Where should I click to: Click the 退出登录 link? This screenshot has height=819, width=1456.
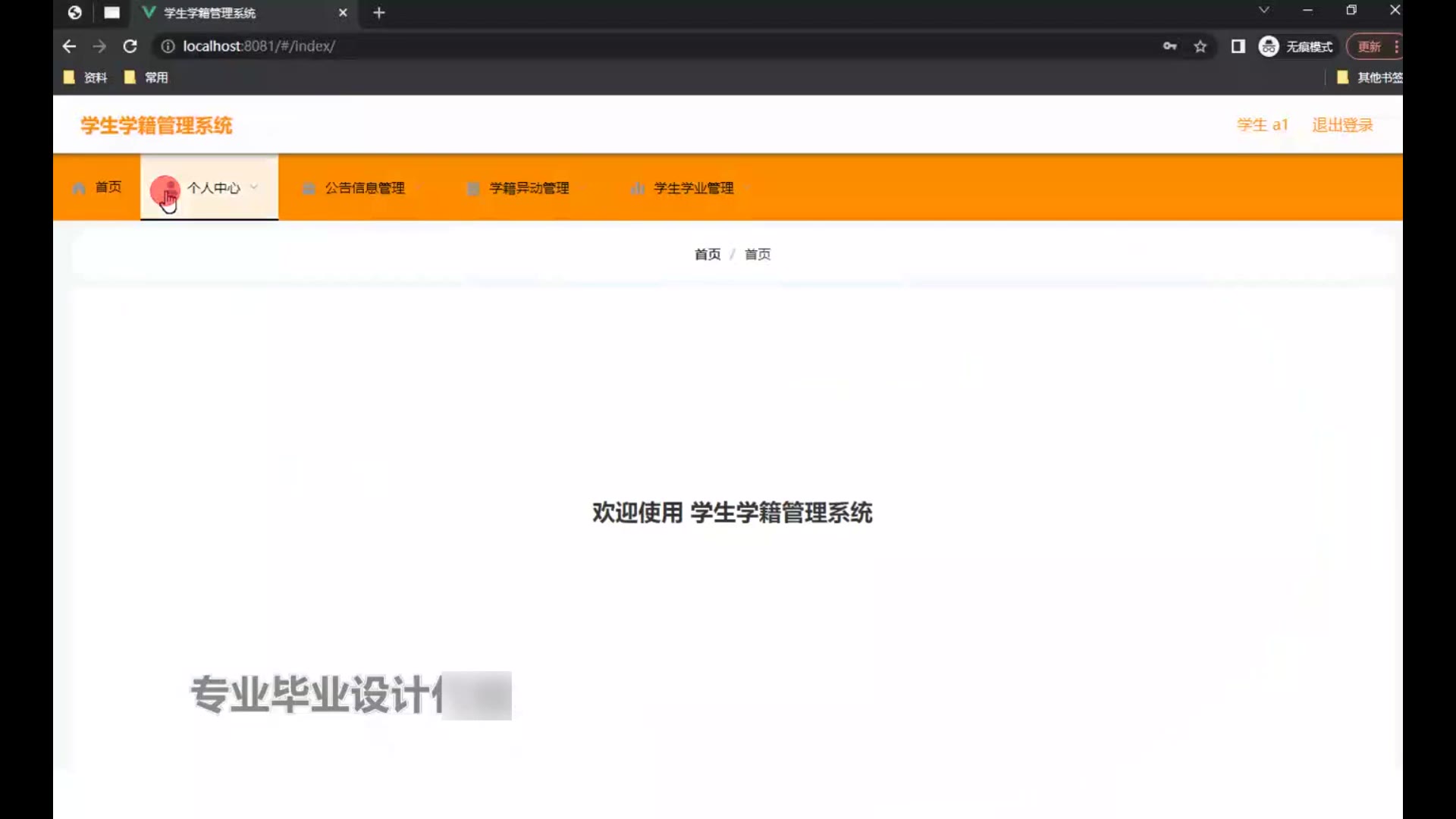(x=1342, y=125)
